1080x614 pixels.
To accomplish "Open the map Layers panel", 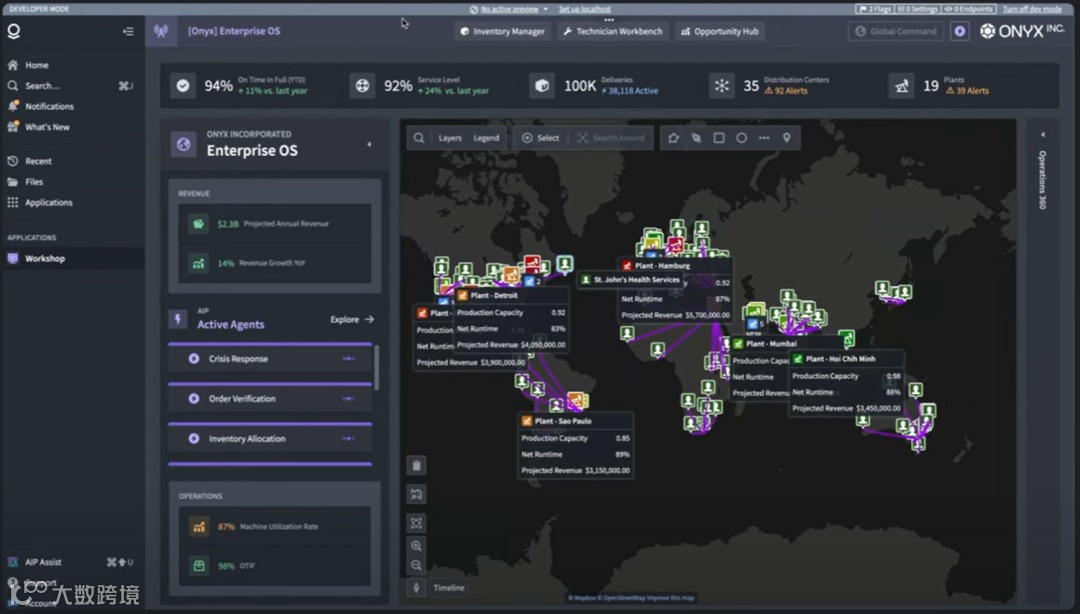I will point(450,138).
